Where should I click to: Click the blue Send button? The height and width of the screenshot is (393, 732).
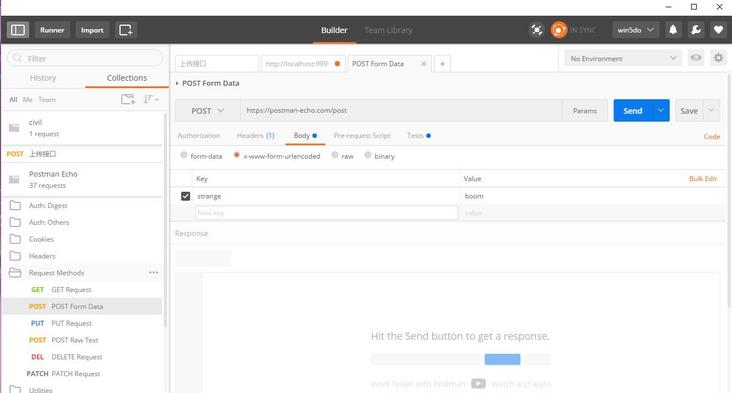click(633, 111)
